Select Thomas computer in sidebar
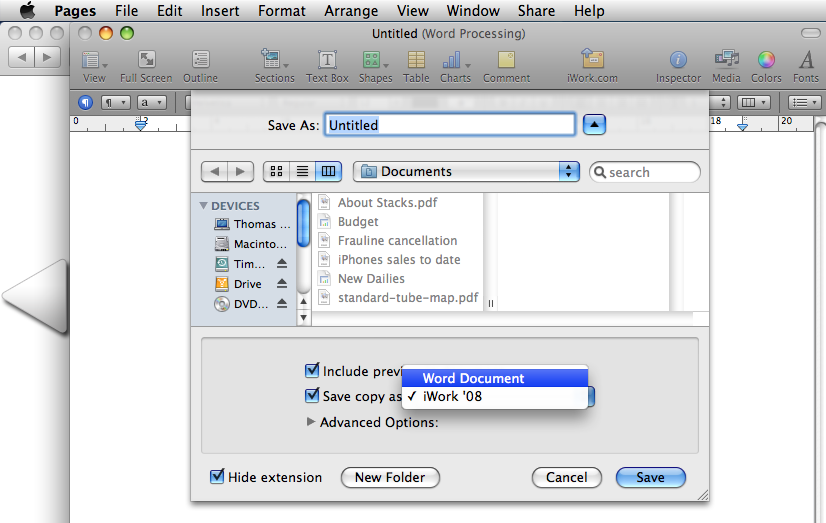This screenshot has width=826, height=523. coord(252,224)
